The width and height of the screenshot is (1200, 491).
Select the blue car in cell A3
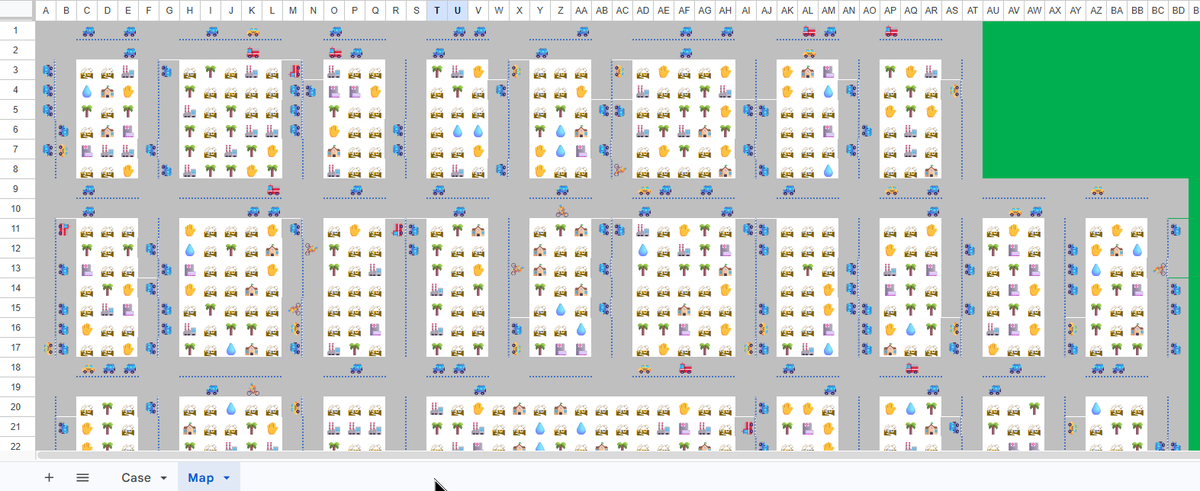click(47, 72)
